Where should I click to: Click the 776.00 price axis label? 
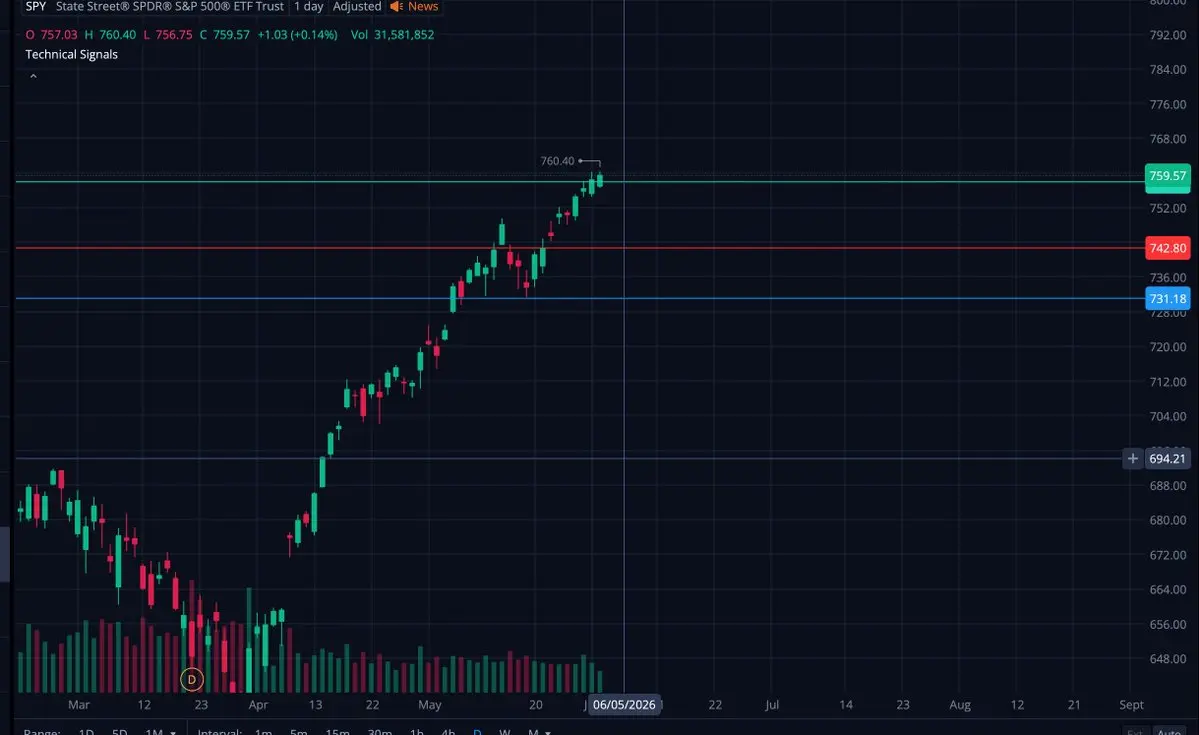coord(1168,104)
